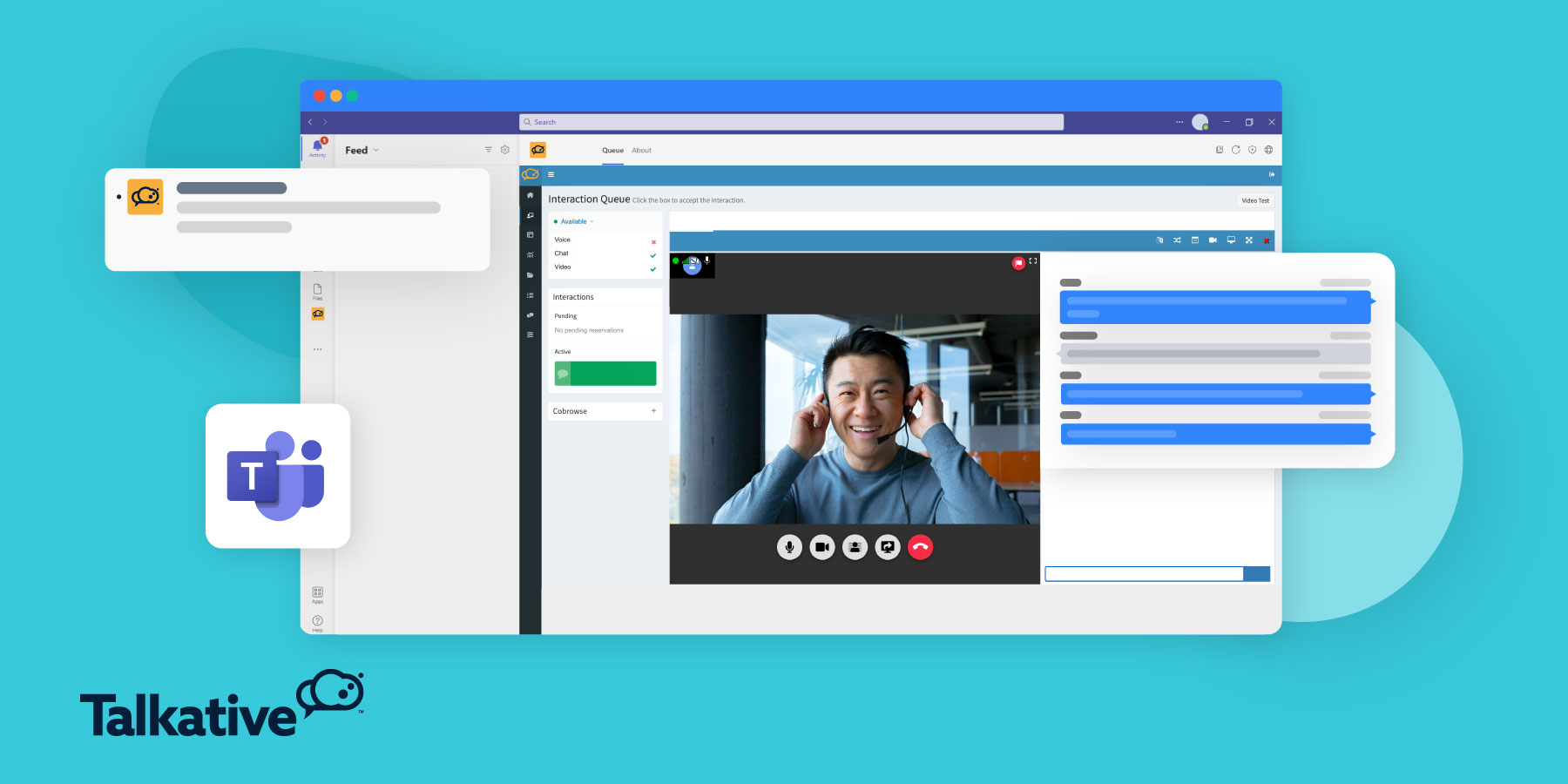The width and height of the screenshot is (1568, 784).
Task: Toggle the Chat channel availability
Action: coord(653,255)
